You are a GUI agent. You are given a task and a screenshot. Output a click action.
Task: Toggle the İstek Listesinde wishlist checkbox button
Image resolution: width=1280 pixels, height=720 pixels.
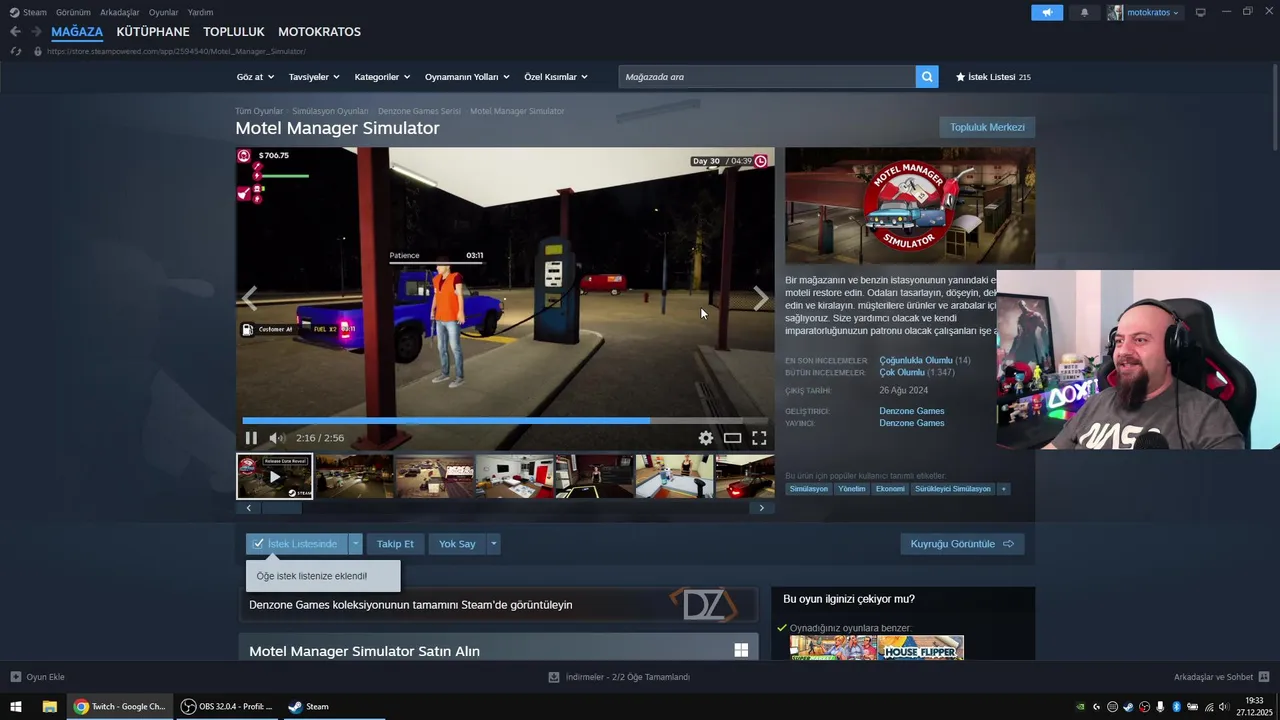296,544
